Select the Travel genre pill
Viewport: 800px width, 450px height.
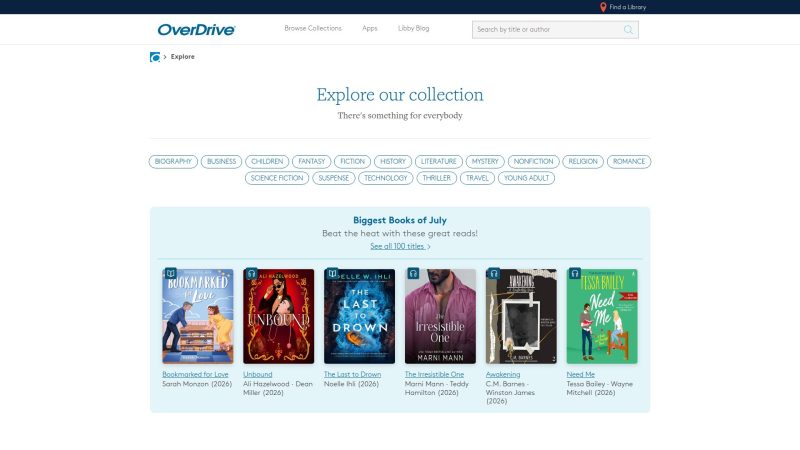(x=477, y=178)
